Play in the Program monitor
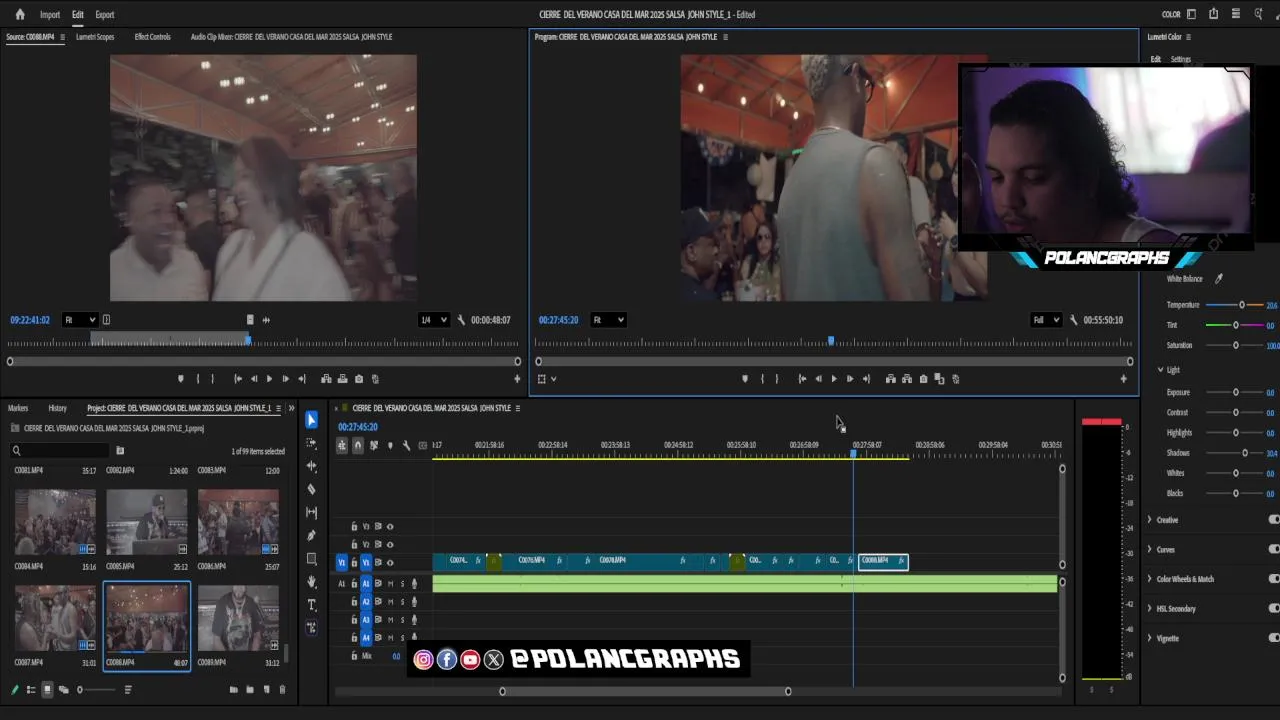 (x=834, y=379)
